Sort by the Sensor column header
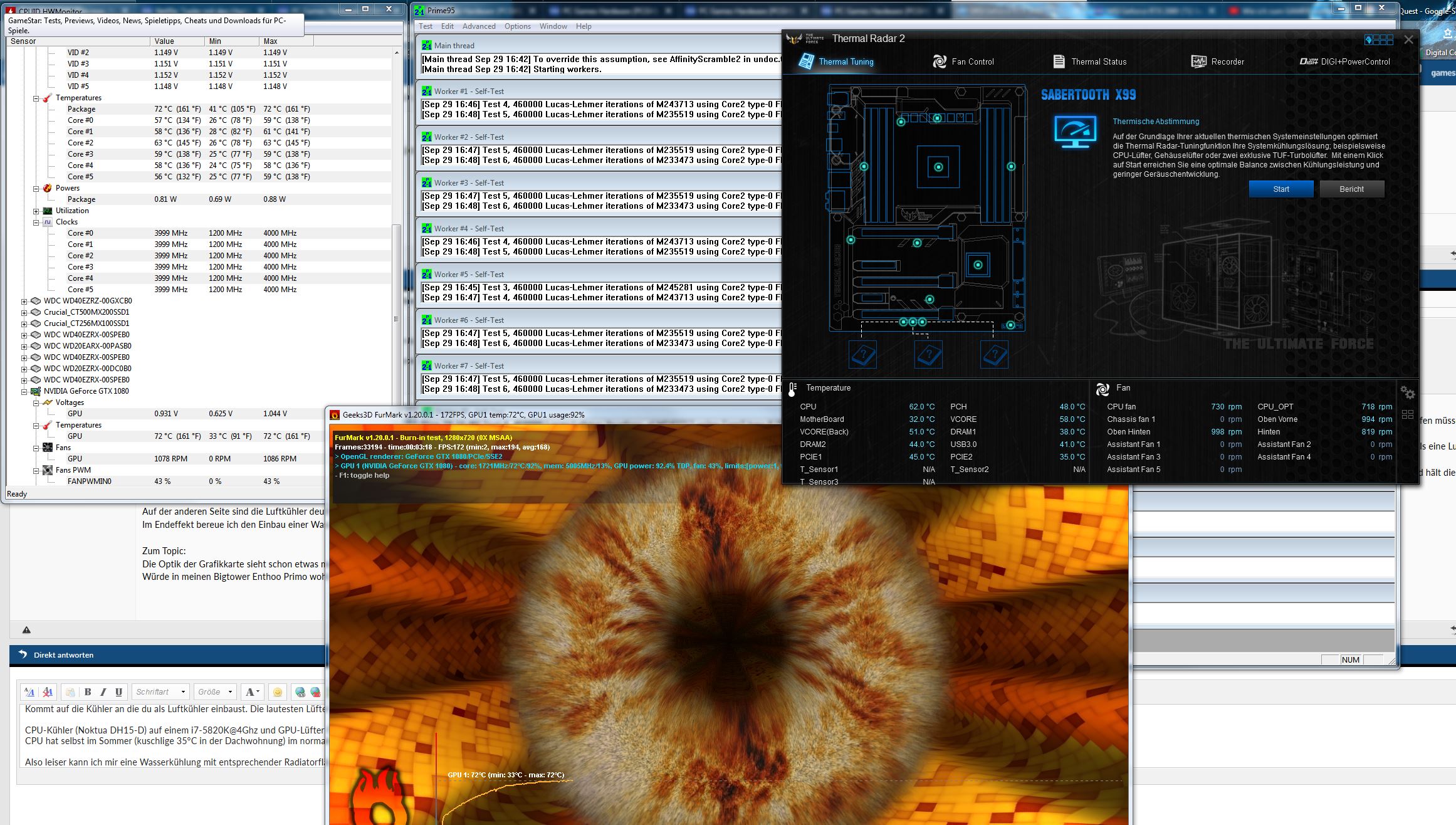This screenshot has width=1456, height=825. tap(78, 41)
